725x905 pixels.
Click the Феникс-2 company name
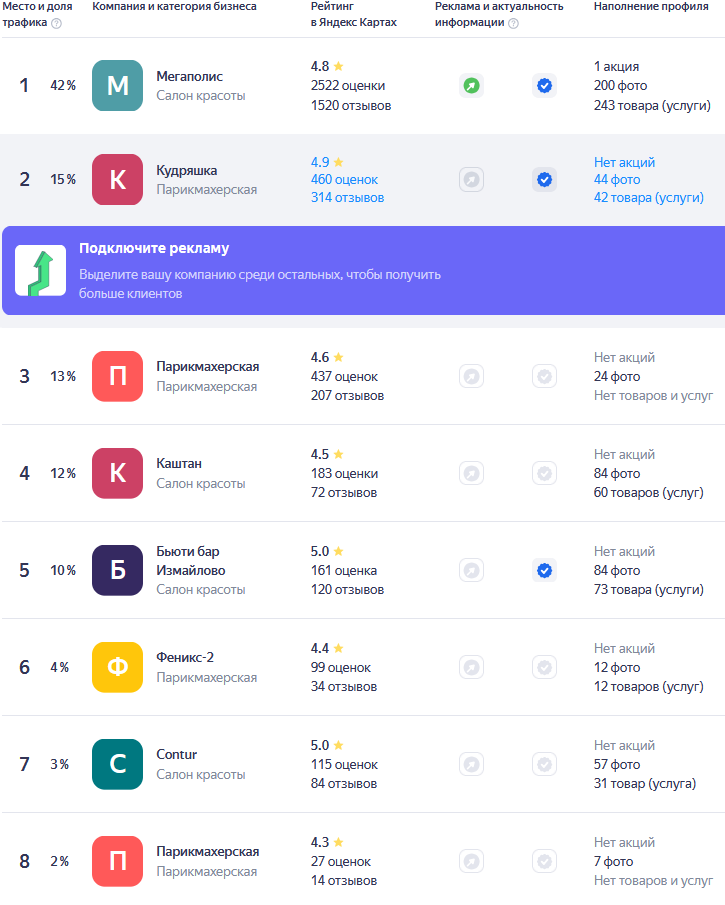[185, 657]
